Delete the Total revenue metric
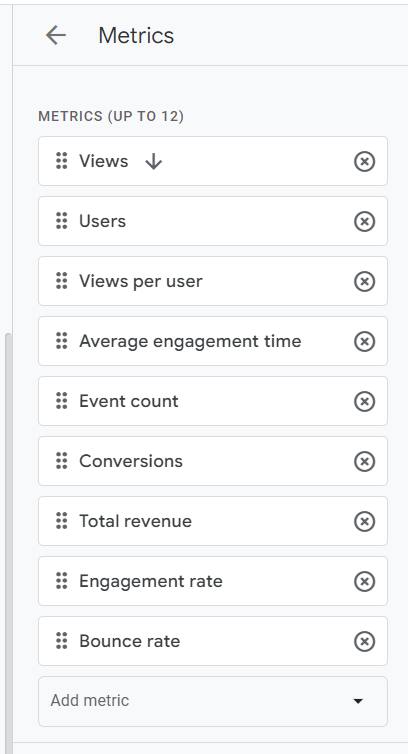Image resolution: width=408 pixels, height=754 pixels. click(364, 521)
